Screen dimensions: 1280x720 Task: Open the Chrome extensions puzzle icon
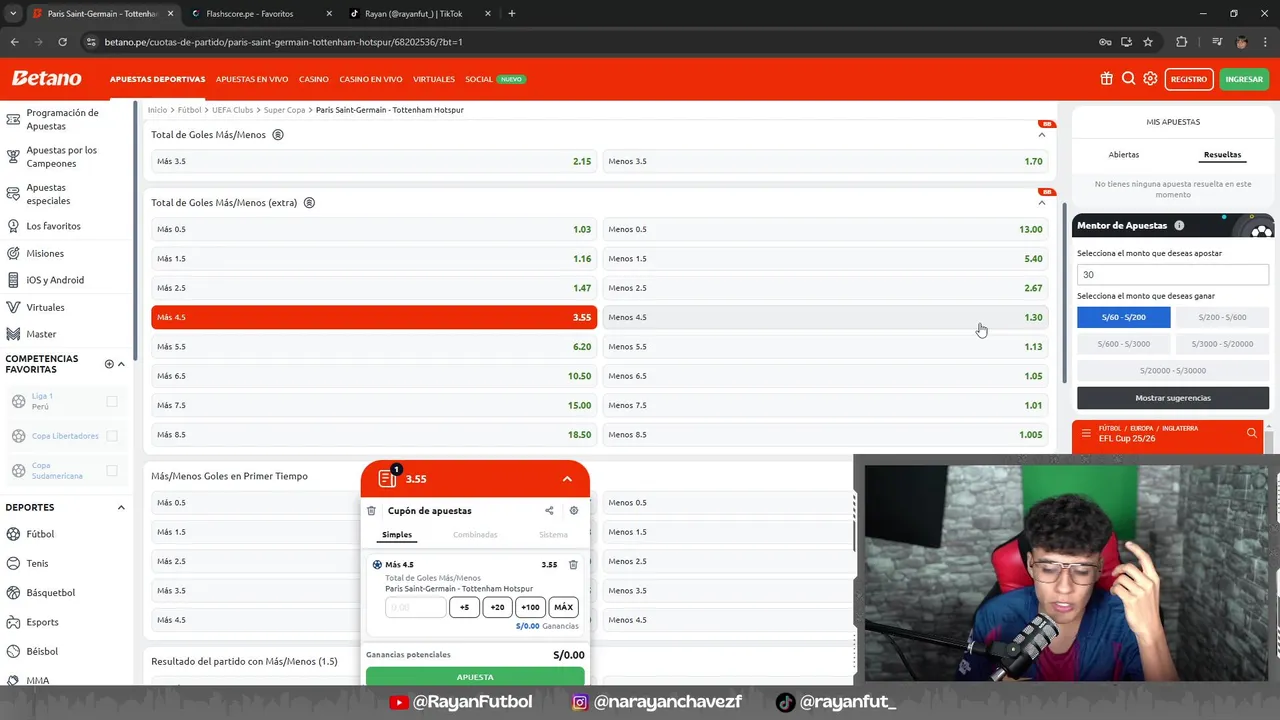point(1182,42)
